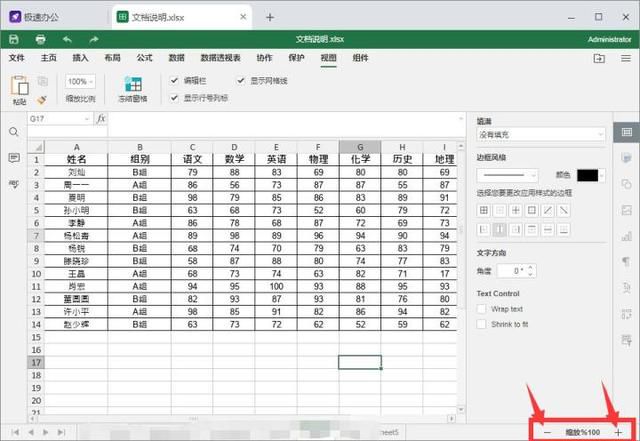Viewport: 640px width, 441px height.
Task: Open the 100% zoom ratio dropdown
Action: pyautogui.click(x=80, y=82)
